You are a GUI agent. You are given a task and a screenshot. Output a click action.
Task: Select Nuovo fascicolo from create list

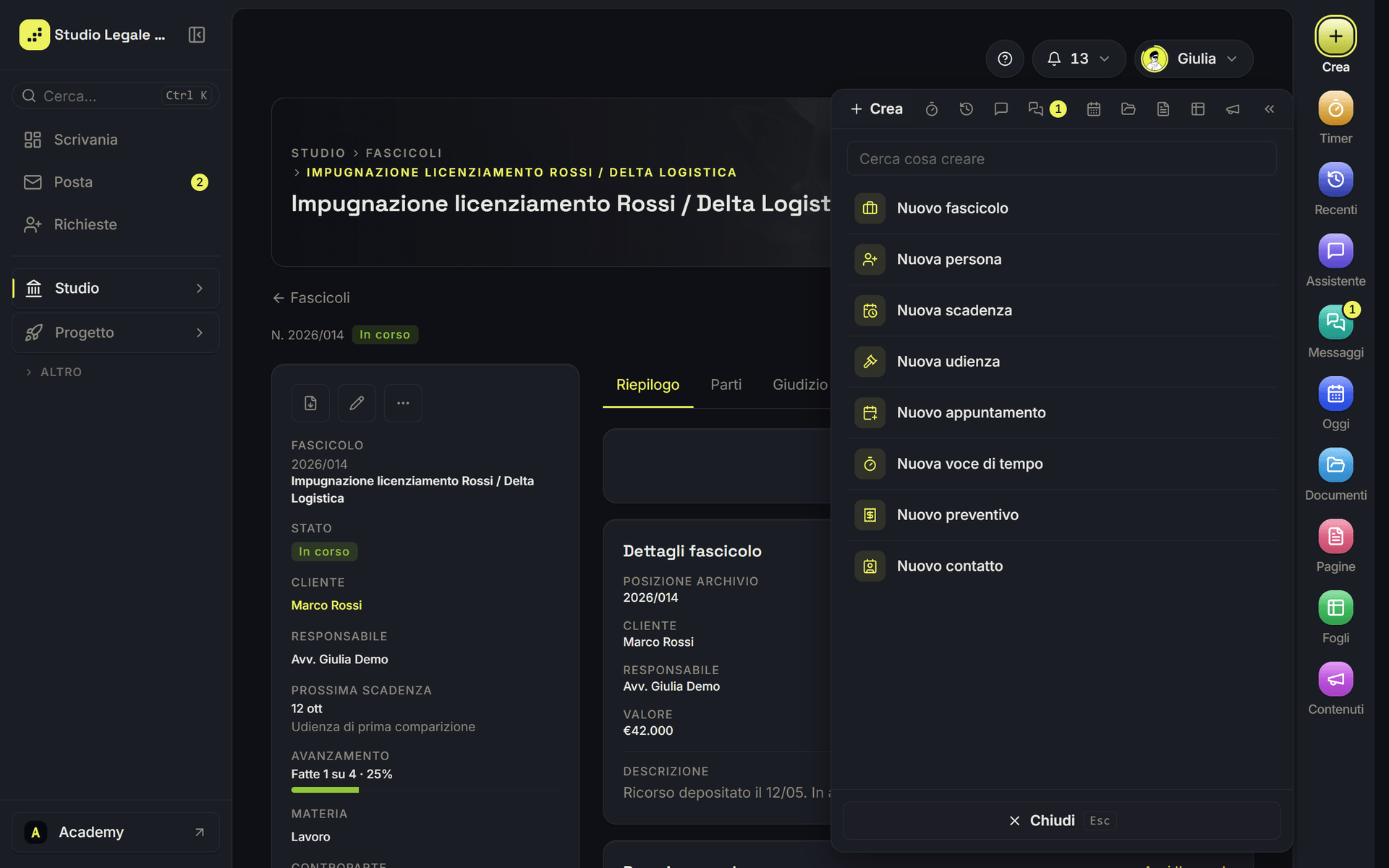[x=1062, y=208]
